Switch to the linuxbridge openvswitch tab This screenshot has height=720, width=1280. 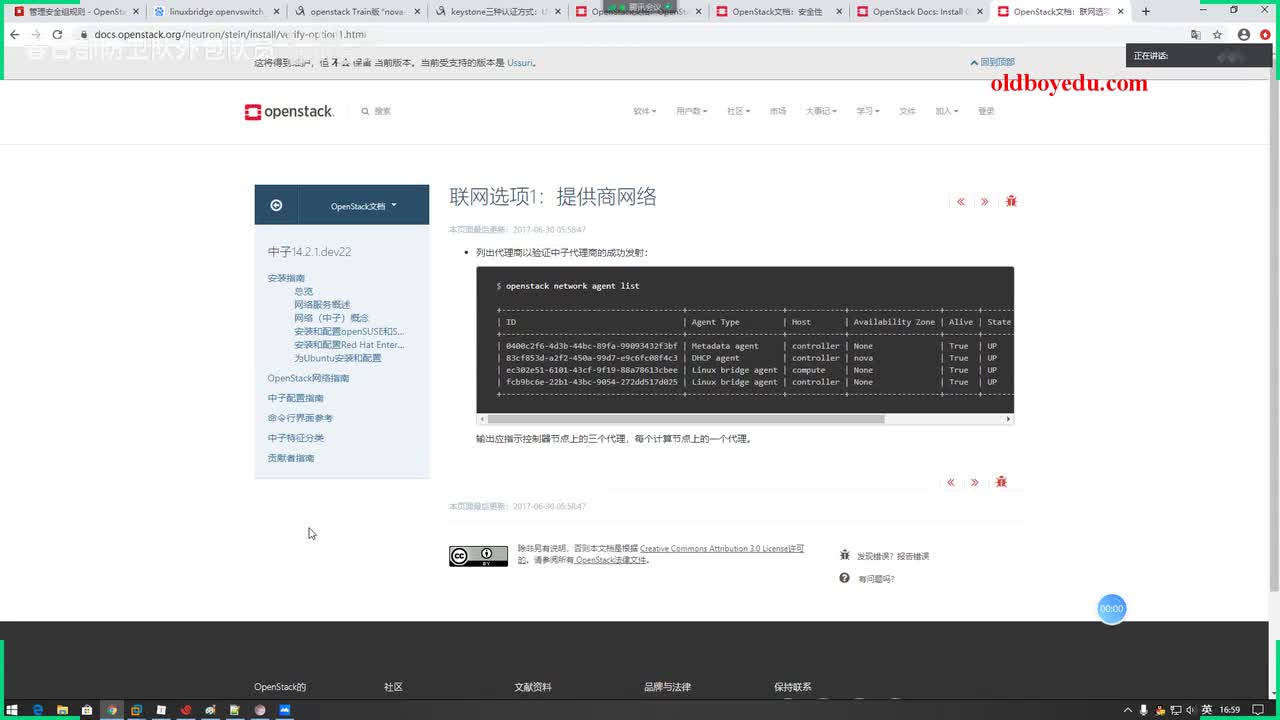[x=214, y=12]
